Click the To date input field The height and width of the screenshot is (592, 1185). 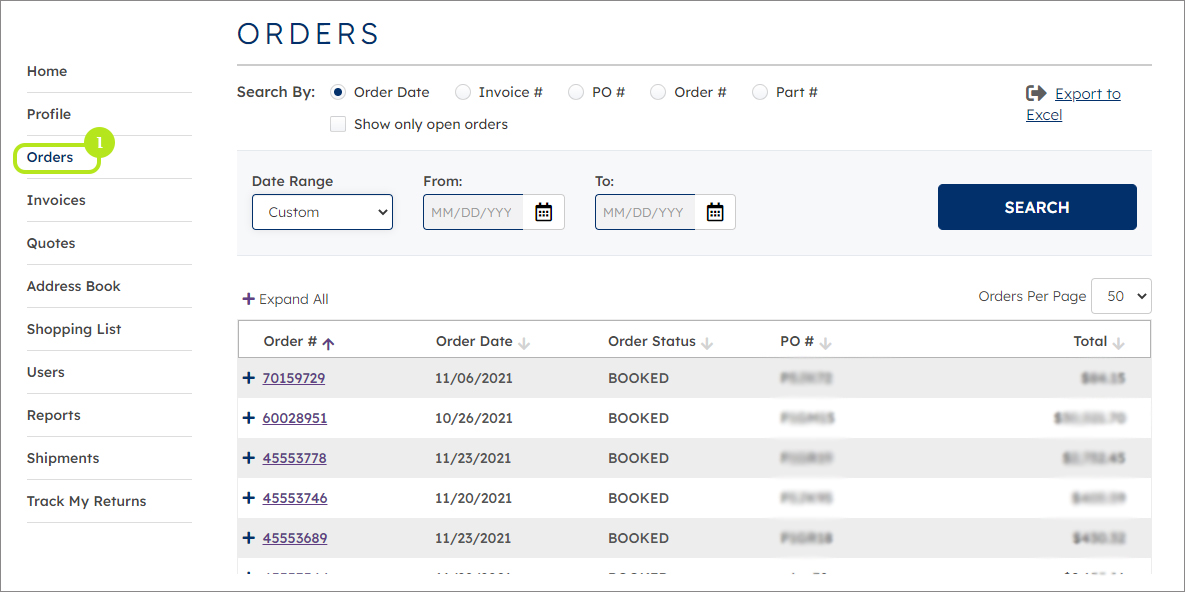(x=645, y=212)
